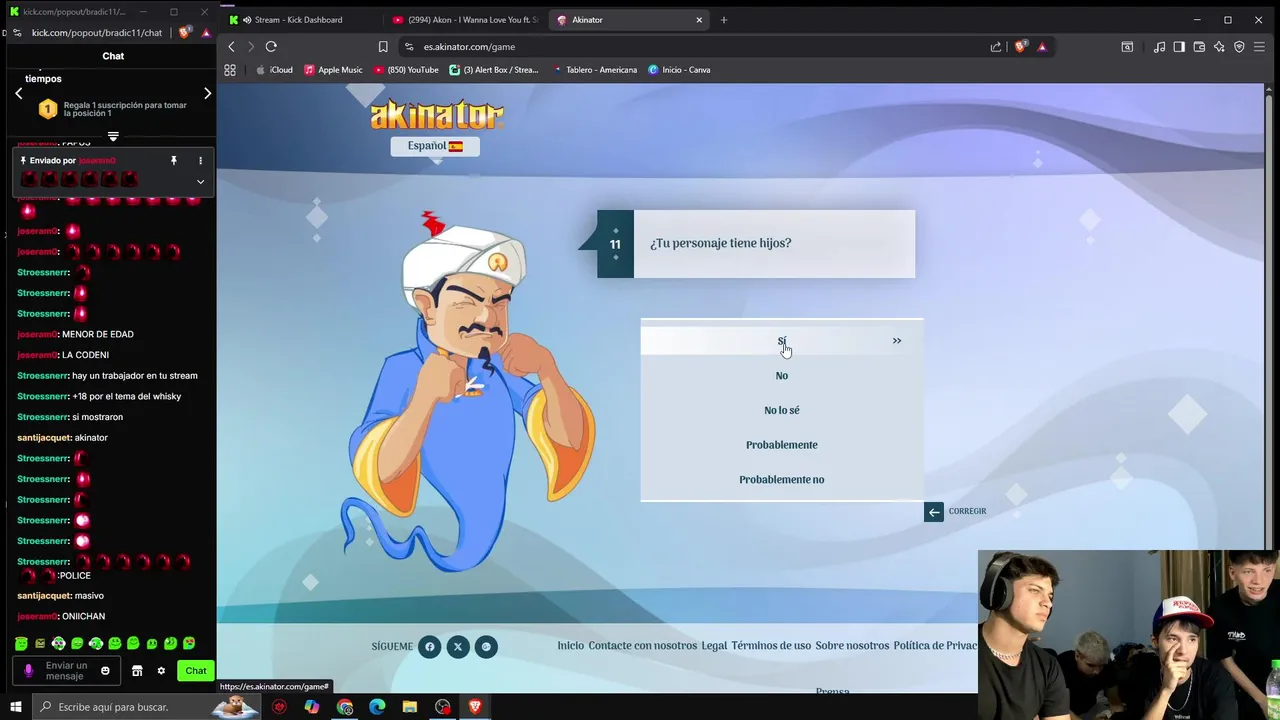Unpin the pinned message by joseram0
The image size is (1280, 720).
(173, 160)
